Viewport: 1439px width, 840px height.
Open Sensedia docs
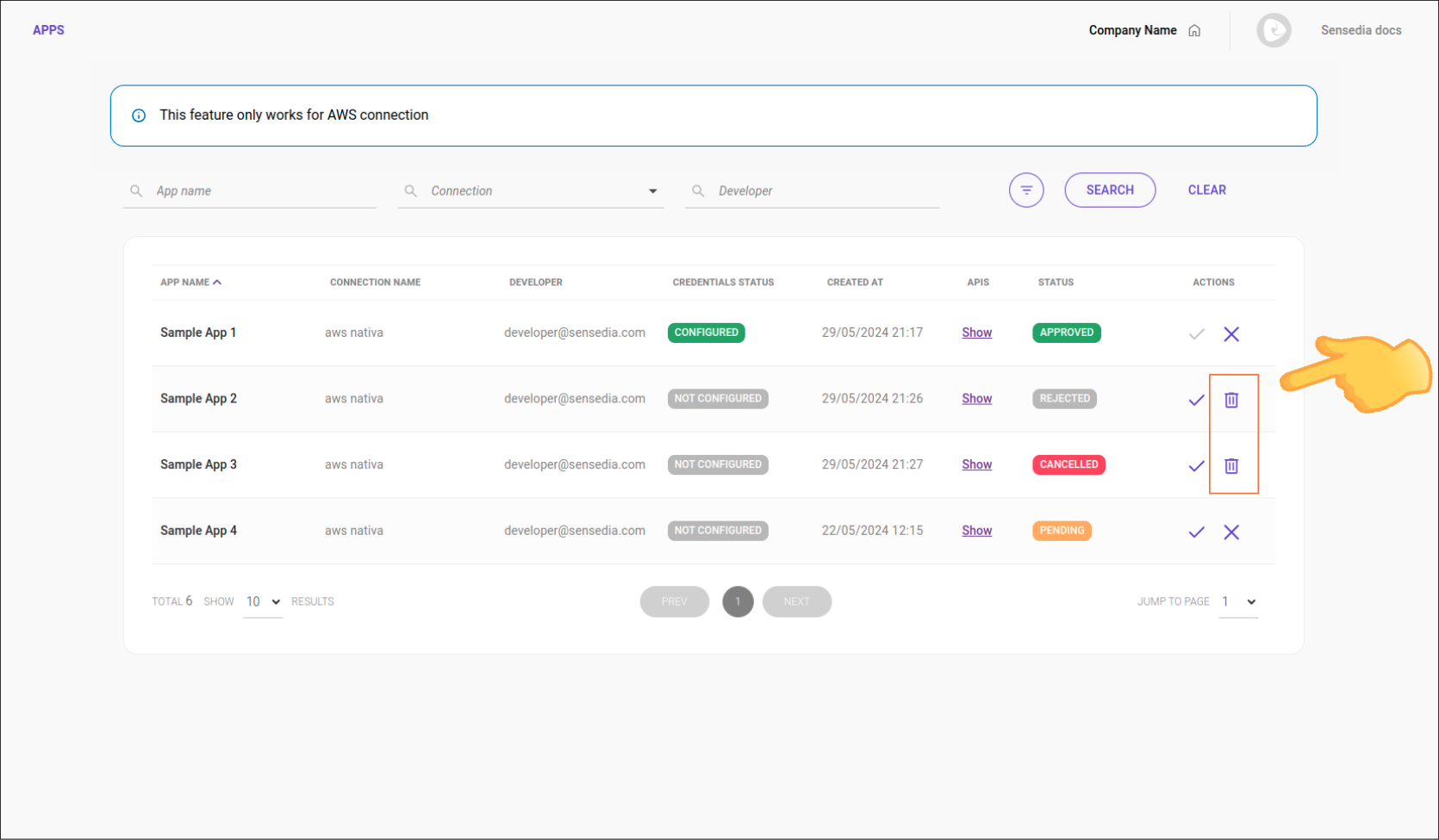pyautogui.click(x=1361, y=30)
